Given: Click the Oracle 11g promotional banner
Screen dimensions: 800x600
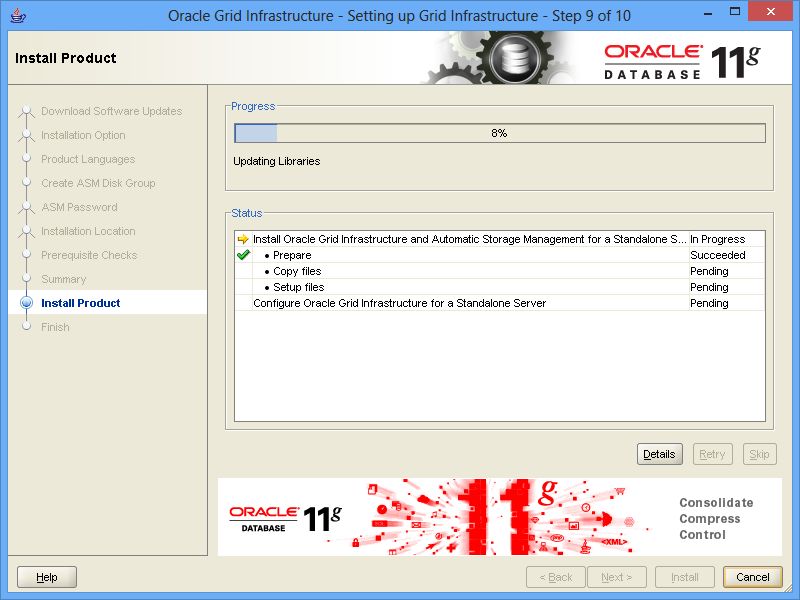Looking at the screenshot, I should [499, 517].
